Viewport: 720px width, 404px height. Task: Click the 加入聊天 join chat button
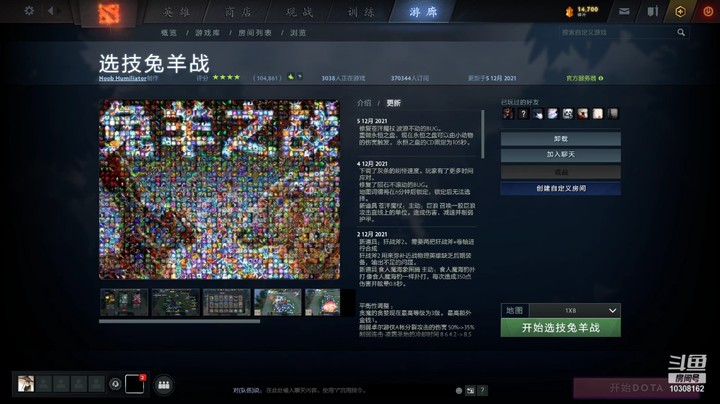(x=561, y=155)
